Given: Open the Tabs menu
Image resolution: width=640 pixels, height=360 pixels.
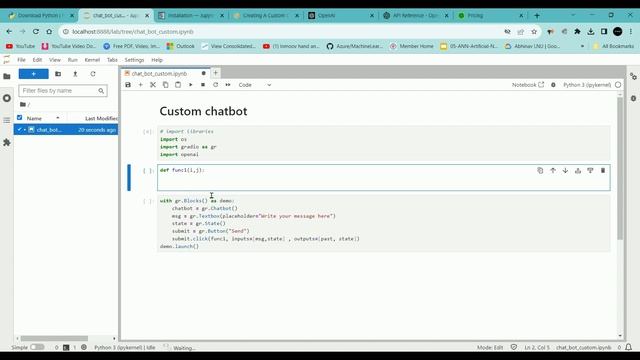Looking at the screenshot, I should (112, 60).
